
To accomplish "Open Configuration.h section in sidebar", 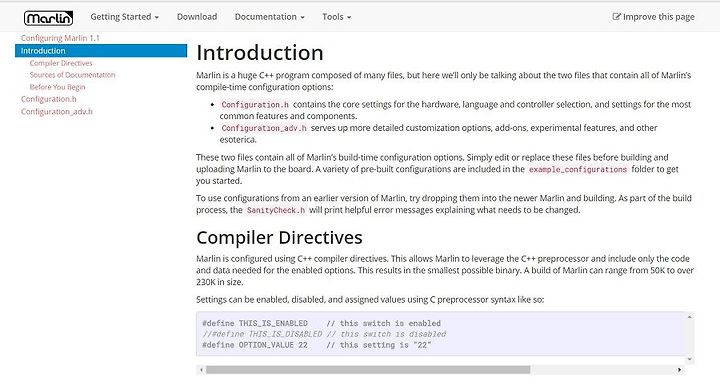I will point(49,99).
